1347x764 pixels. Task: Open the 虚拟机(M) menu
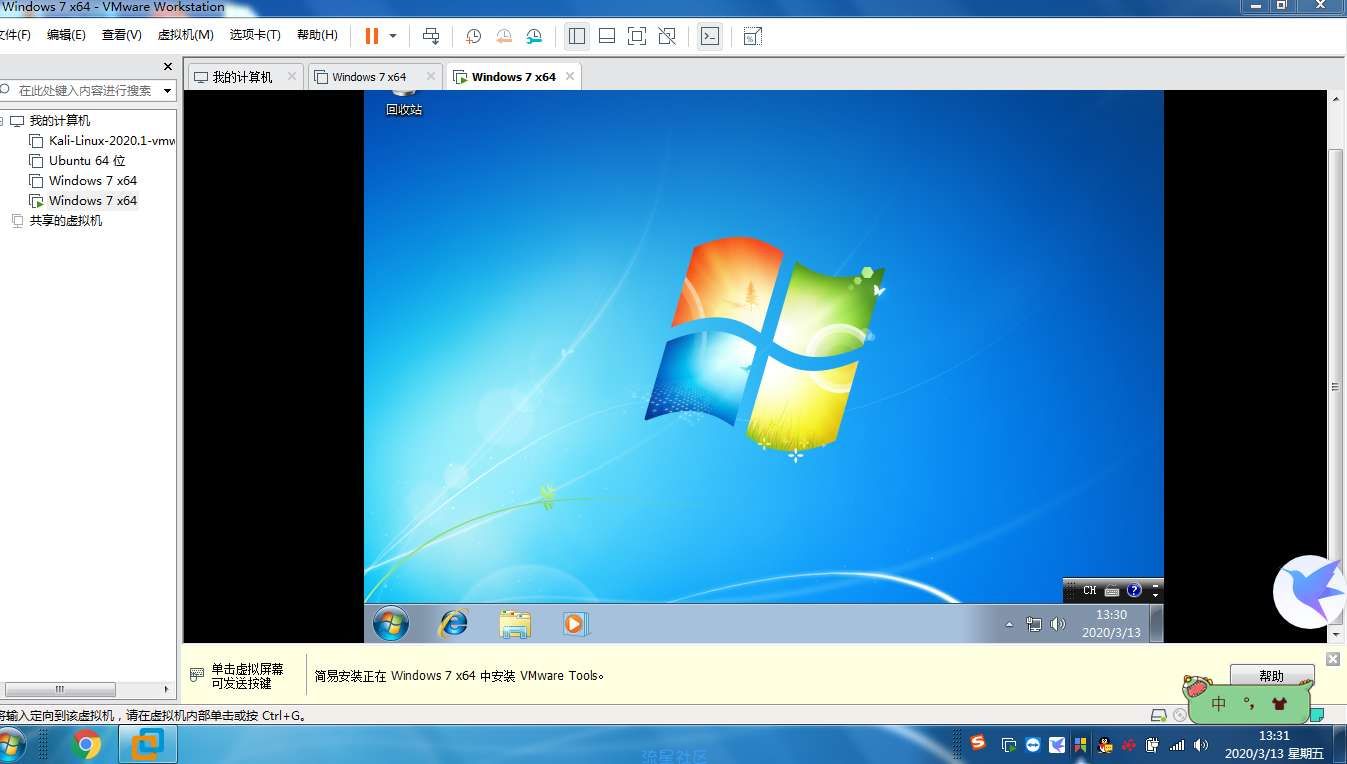click(x=185, y=35)
